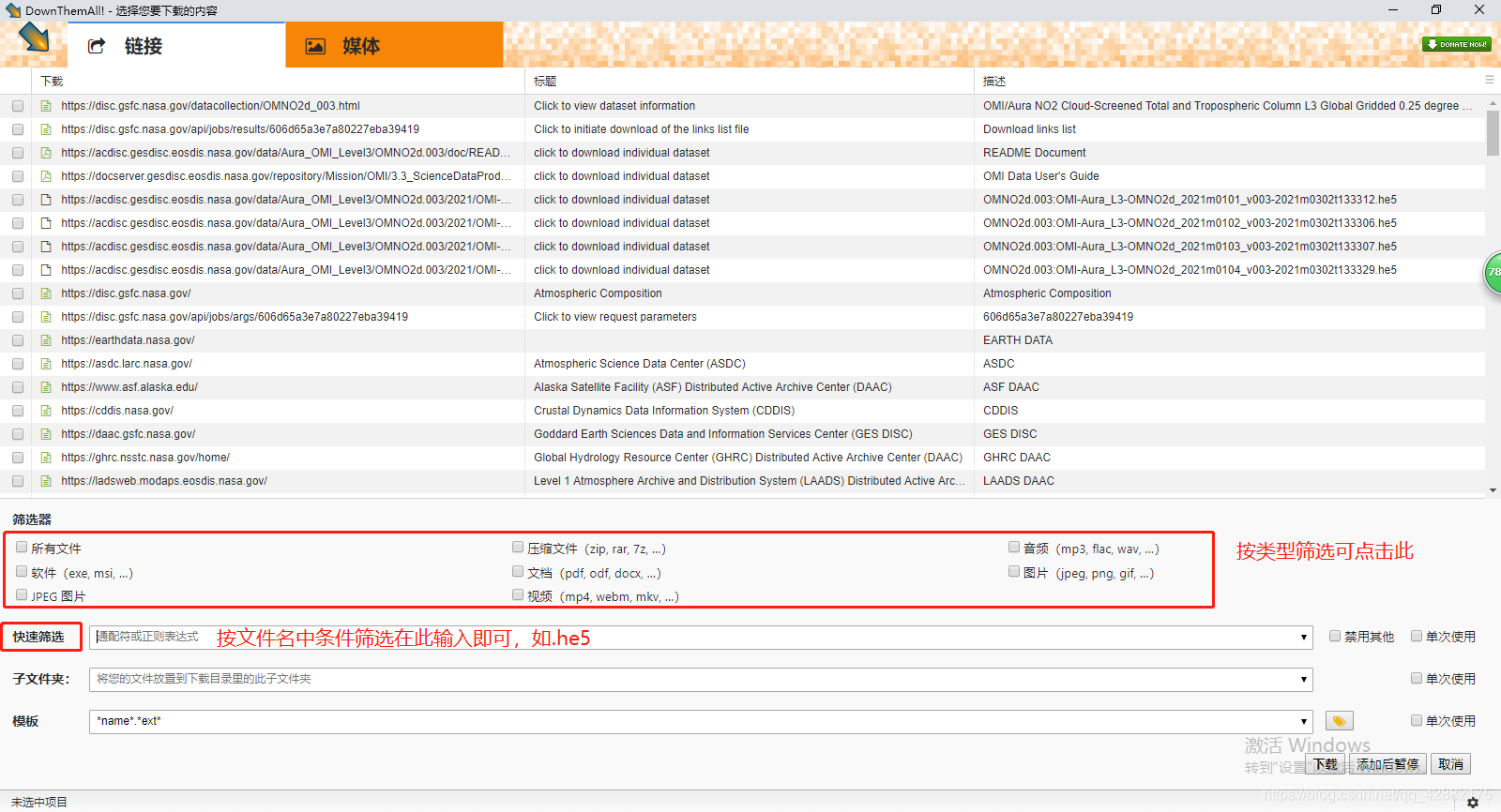The width and height of the screenshot is (1501, 812).
Task: Open settings gear in status bar
Action: tap(1473, 803)
